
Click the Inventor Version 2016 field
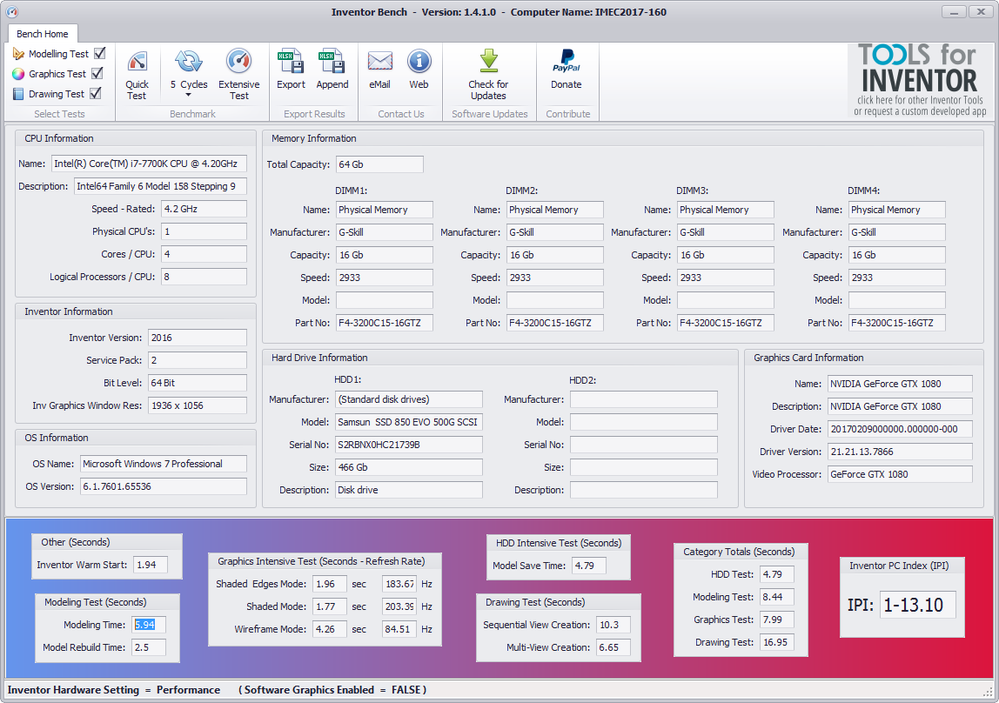pos(197,338)
